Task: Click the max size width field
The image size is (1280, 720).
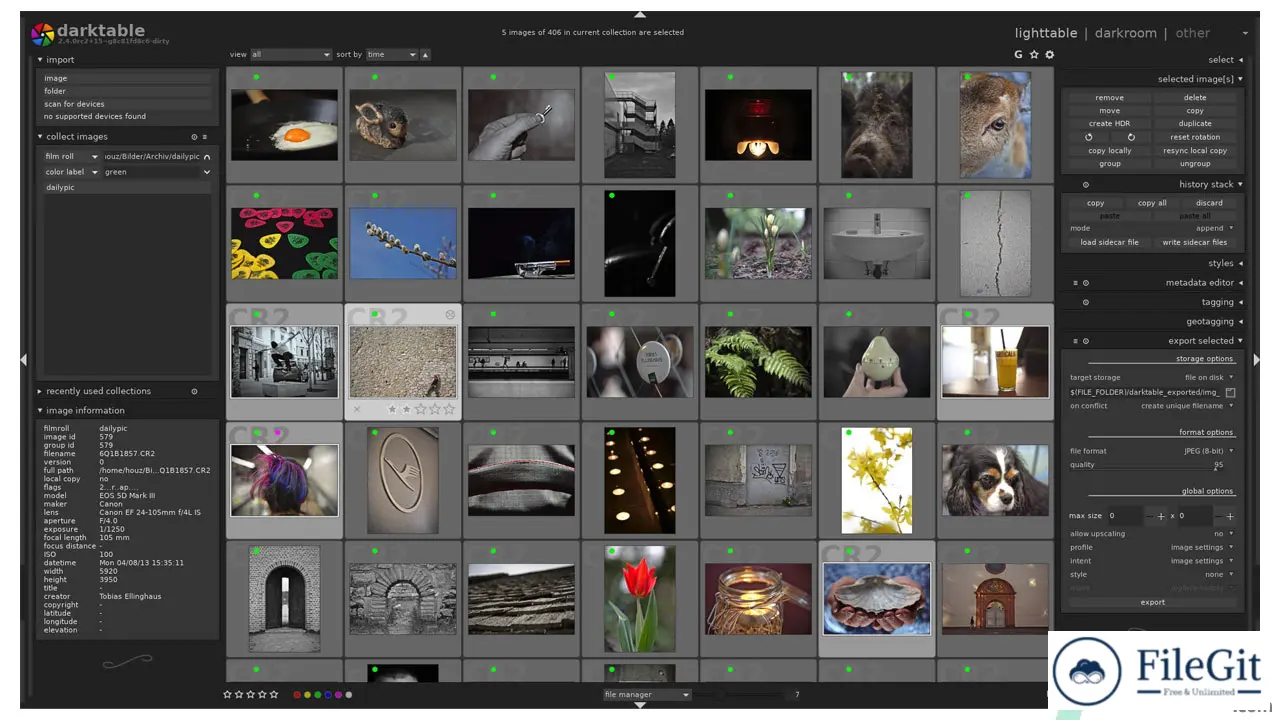Action: click(1126, 516)
